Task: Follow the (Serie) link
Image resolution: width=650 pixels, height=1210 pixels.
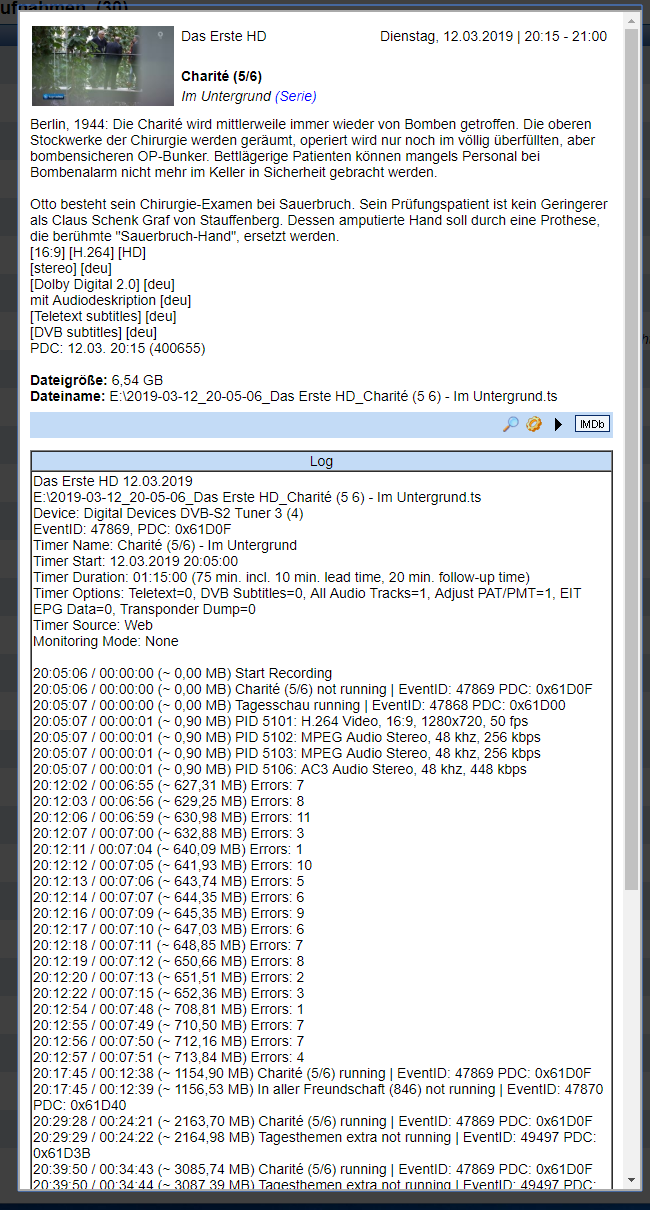Action: point(296,96)
